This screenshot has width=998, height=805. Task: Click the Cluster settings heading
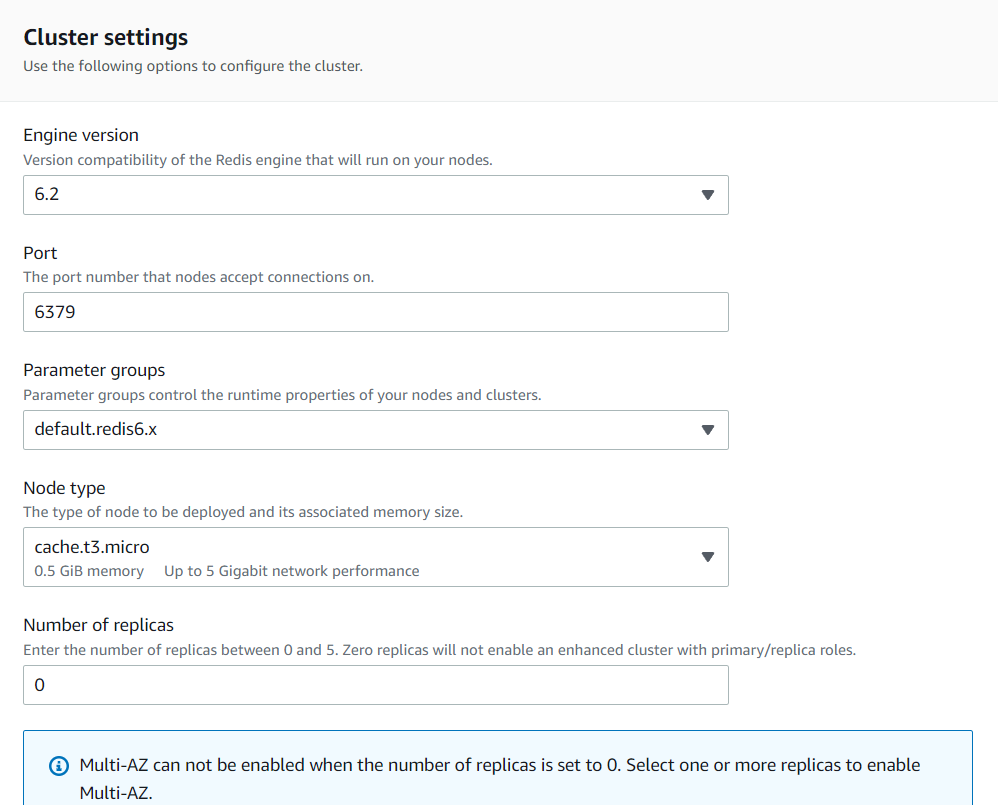[x=105, y=37]
